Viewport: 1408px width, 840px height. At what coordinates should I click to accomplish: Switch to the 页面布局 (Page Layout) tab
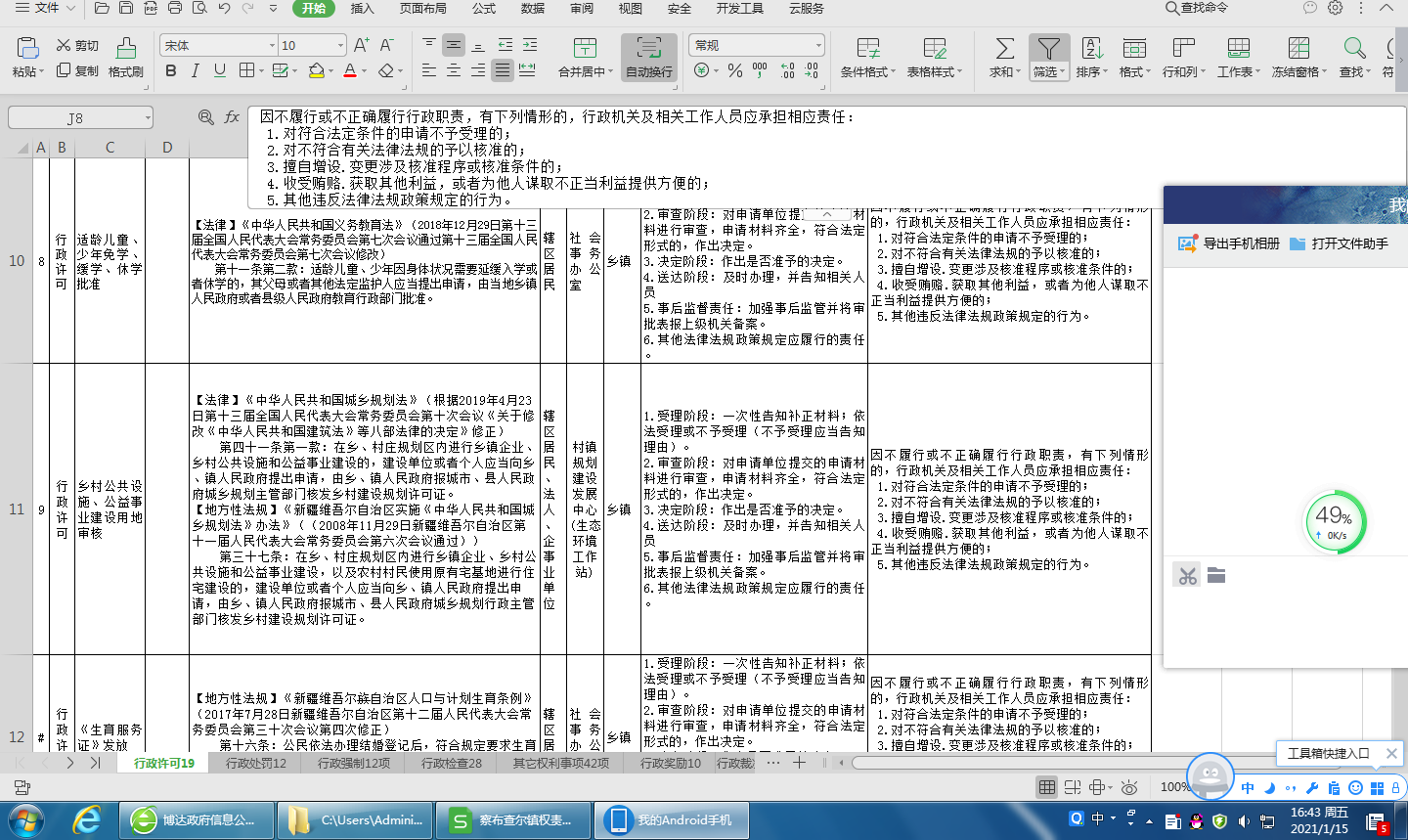coord(422,8)
